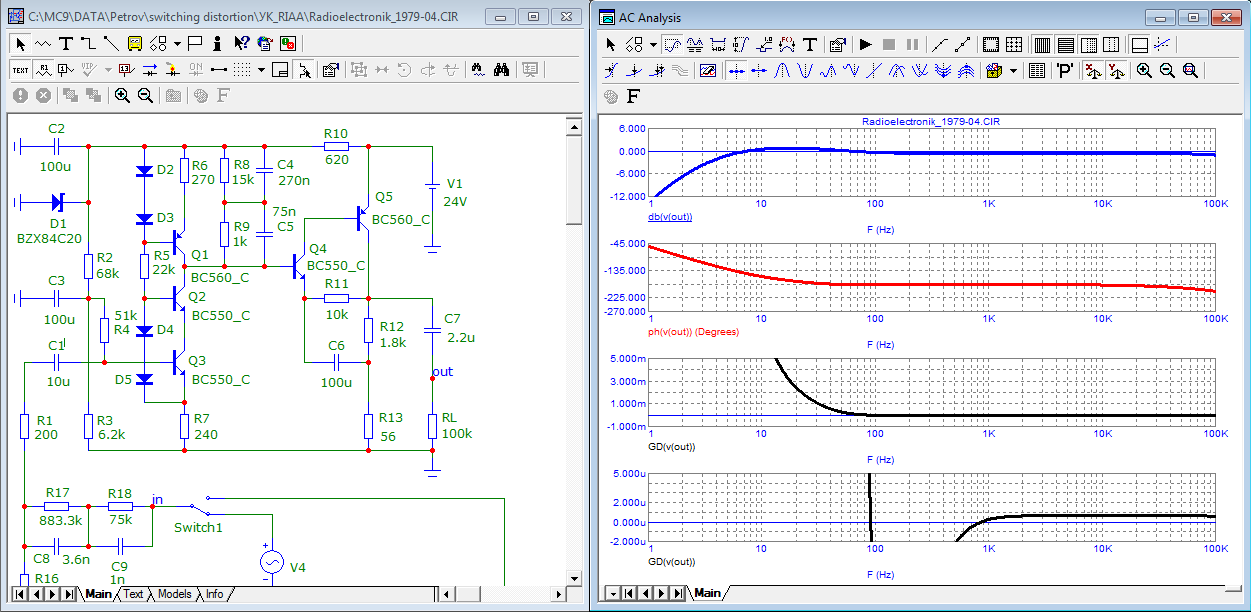
Task: Click the Switch1 component label
Action: (x=198, y=527)
